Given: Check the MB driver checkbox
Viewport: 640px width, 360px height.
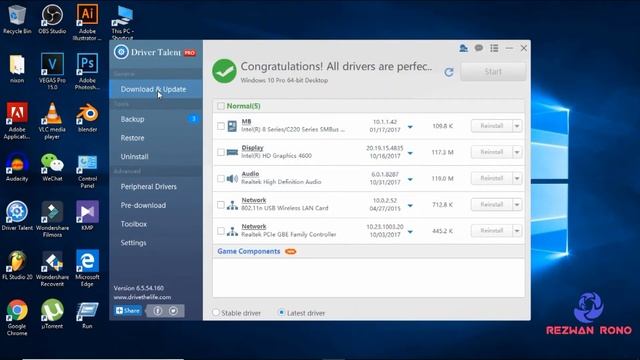Looking at the screenshot, I should (x=221, y=126).
